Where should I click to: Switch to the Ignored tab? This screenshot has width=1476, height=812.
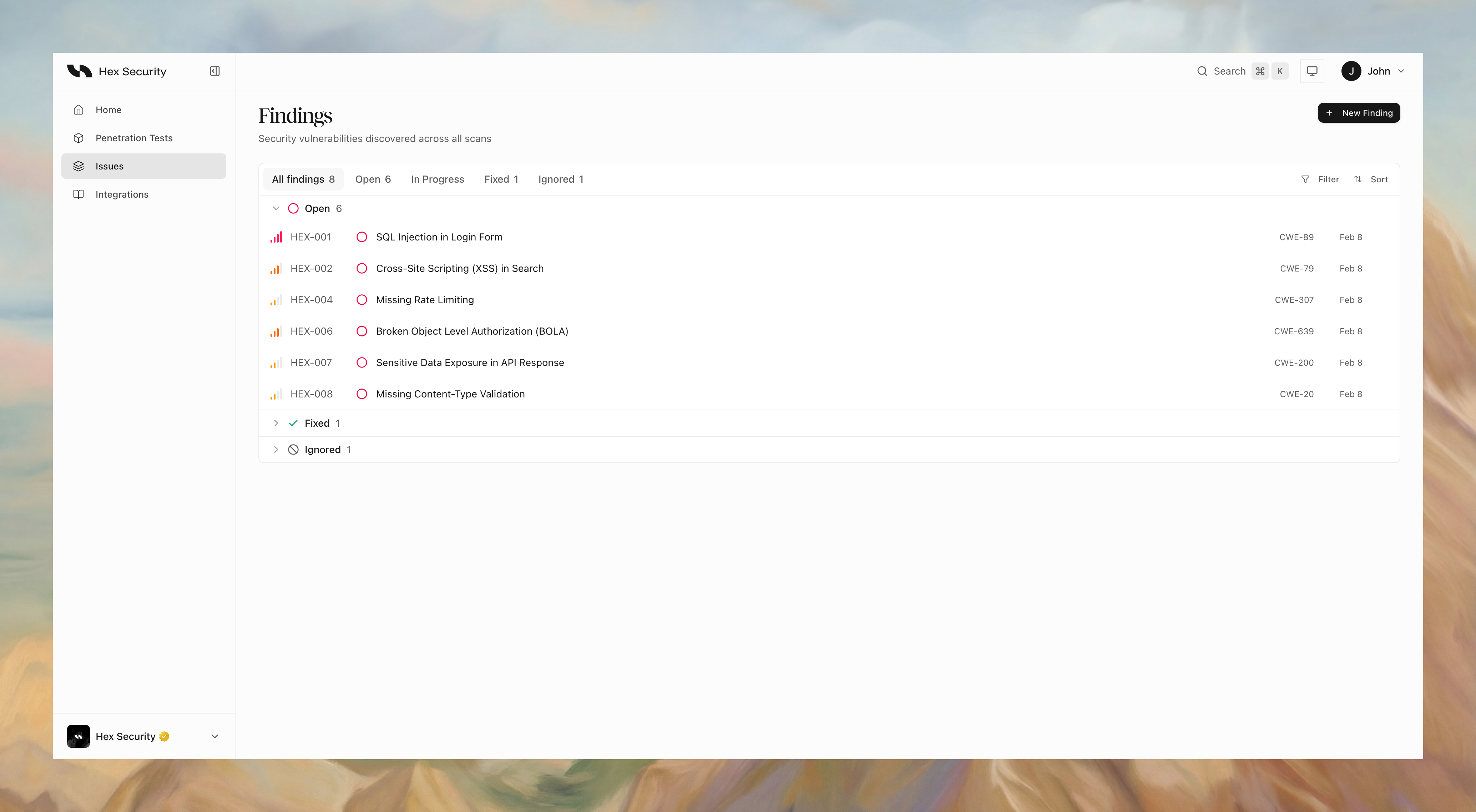pyautogui.click(x=560, y=179)
